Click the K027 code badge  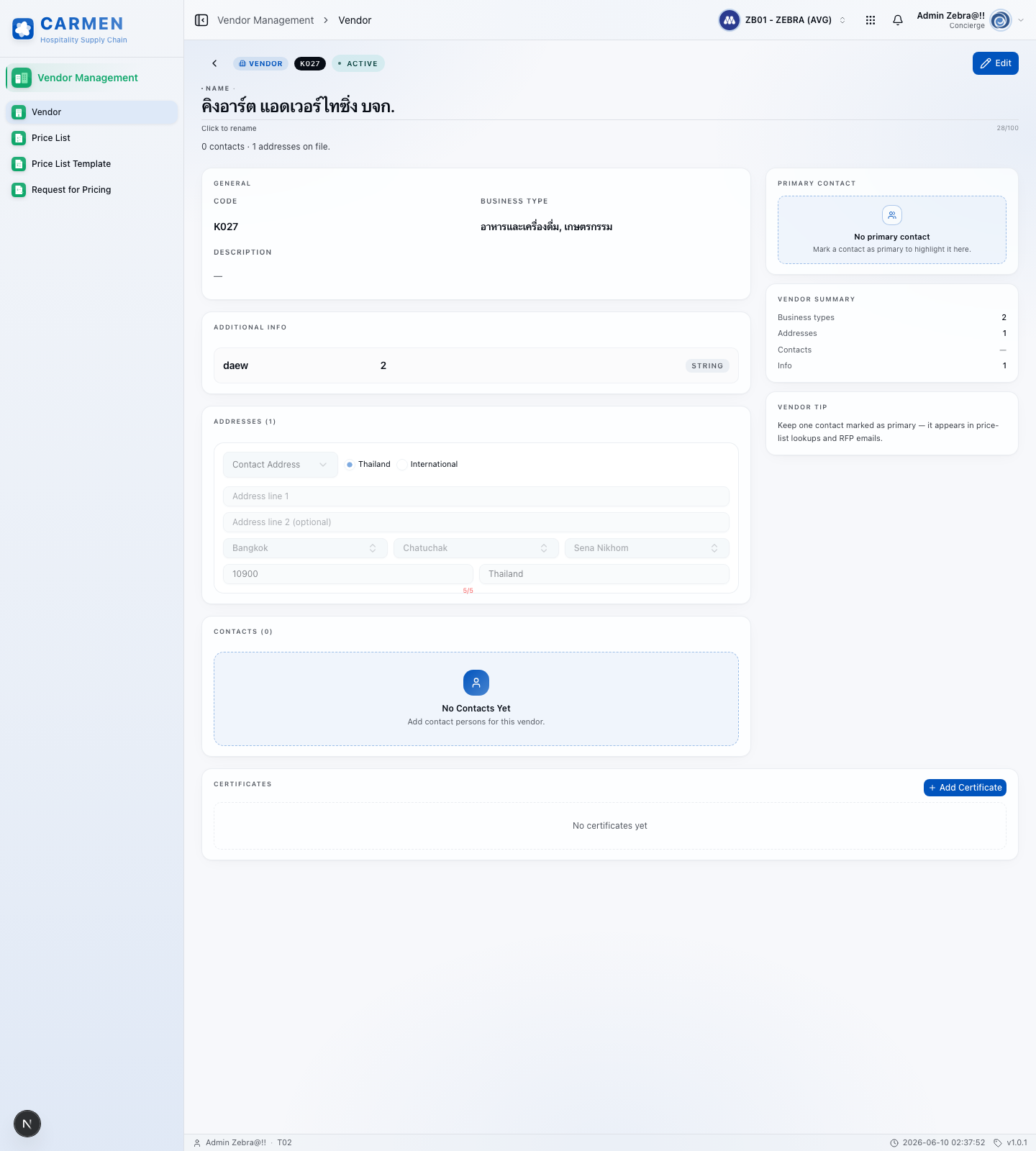click(310, 63)
